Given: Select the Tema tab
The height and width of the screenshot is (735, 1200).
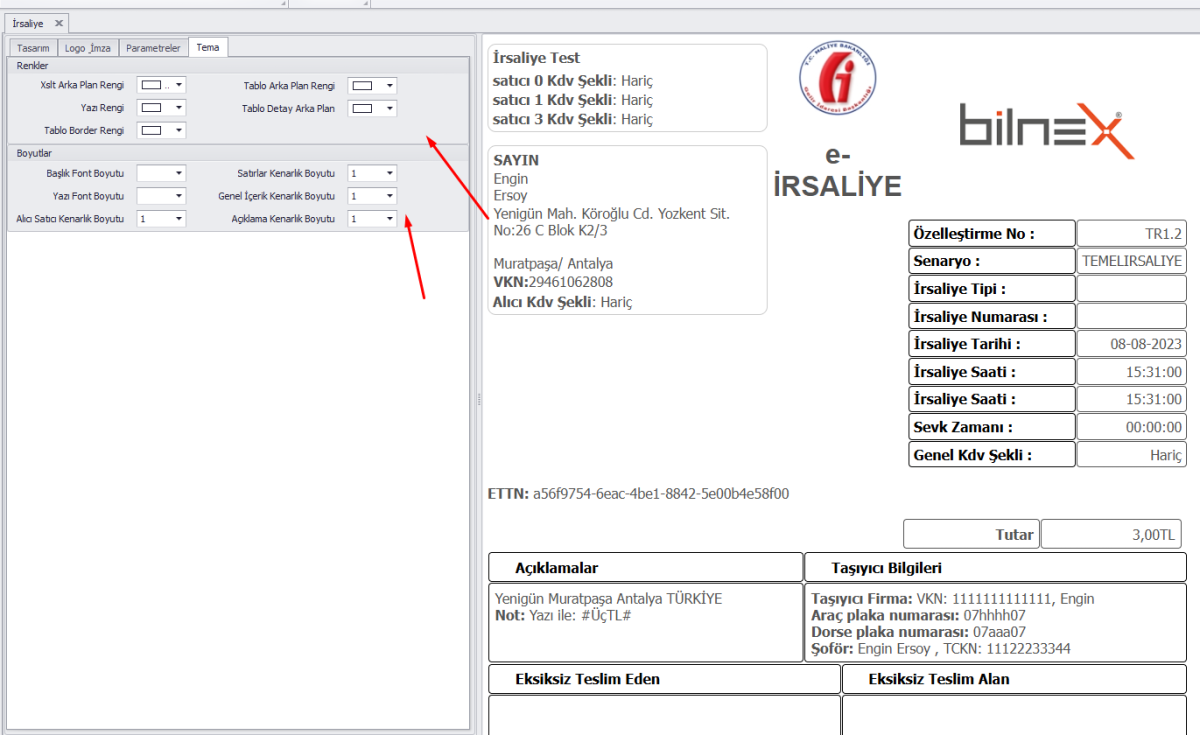Looking at the screenshot, I should (208, 48).
